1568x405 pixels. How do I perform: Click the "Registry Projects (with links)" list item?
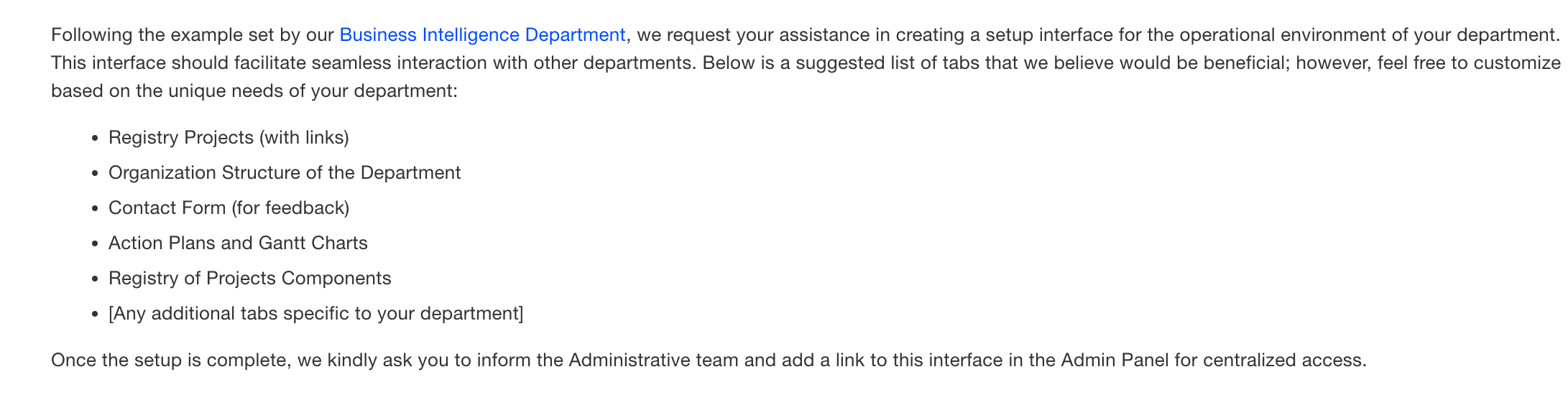229,137
